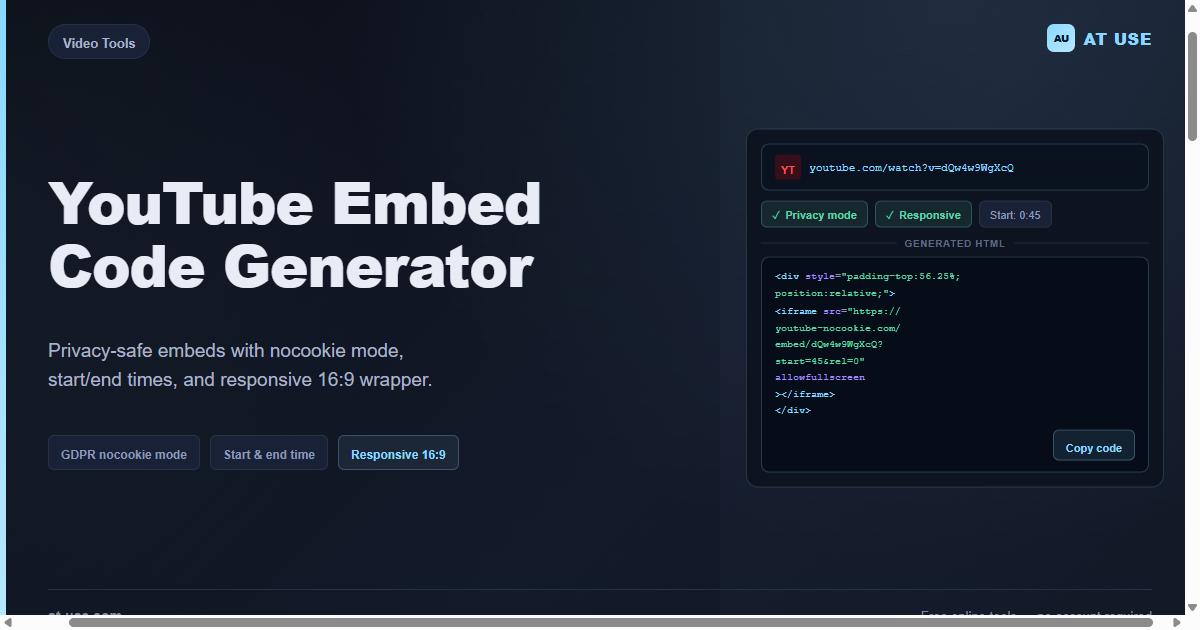Select the Responsive 16:9 tag
The image size is (1200, 630).
398,453
